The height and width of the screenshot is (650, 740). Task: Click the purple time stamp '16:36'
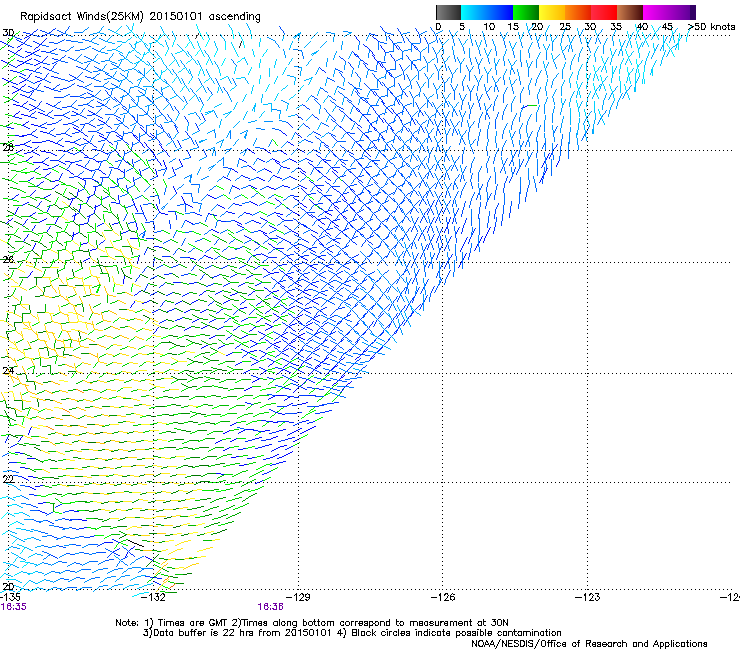270,607
